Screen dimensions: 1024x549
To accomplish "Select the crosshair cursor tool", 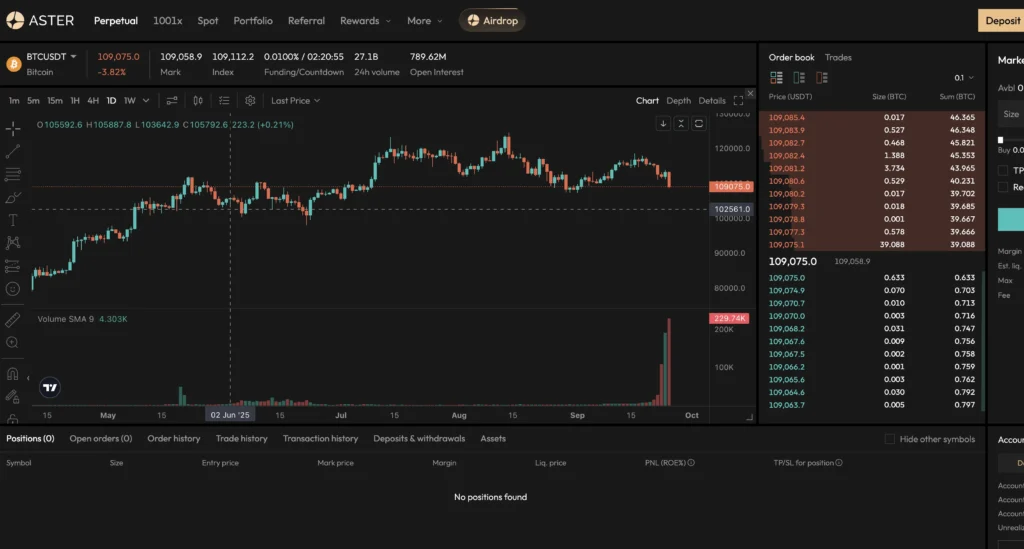I will point(12,129).
